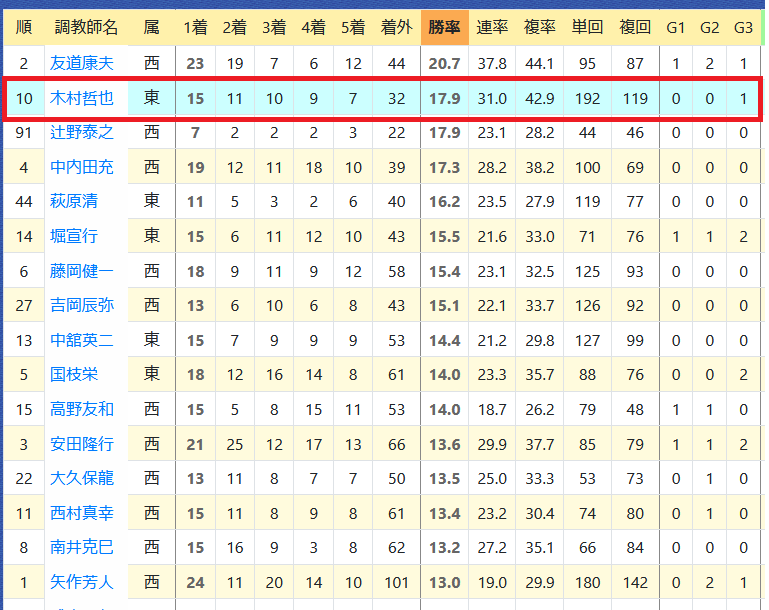Image resolution: width=769 pixels, height=610 pixels.
Task: Select 単回 value 127 in 中舘英二 row
Action: (587, 341)
